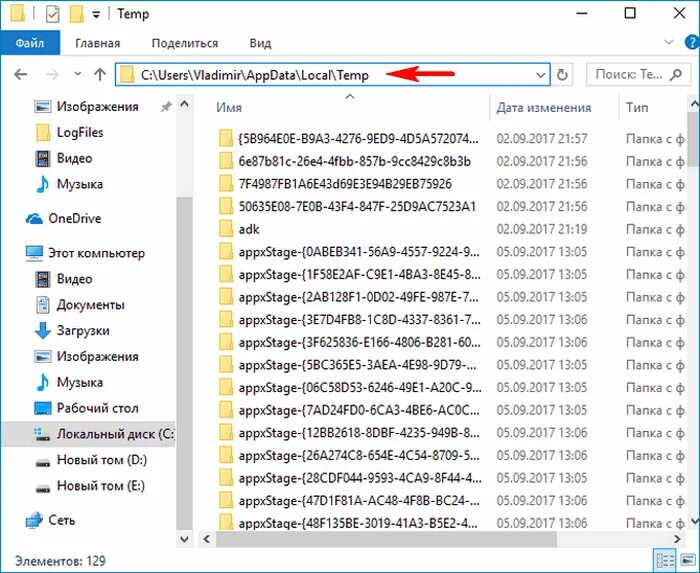700x573 pixels.
Task: Refresh the folder with the reload icon
Action: (x=562, y=75)
